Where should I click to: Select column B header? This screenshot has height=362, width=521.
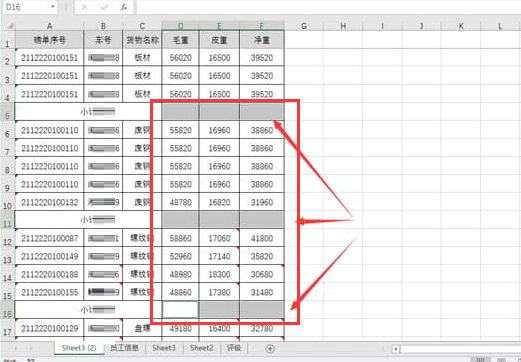(x=103, y=26)
